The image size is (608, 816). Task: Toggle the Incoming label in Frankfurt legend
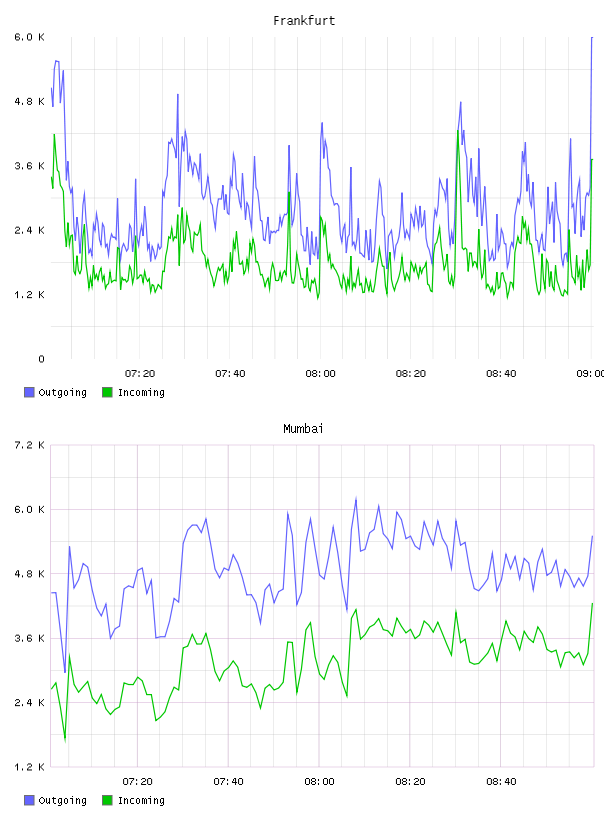click(141, 392)
